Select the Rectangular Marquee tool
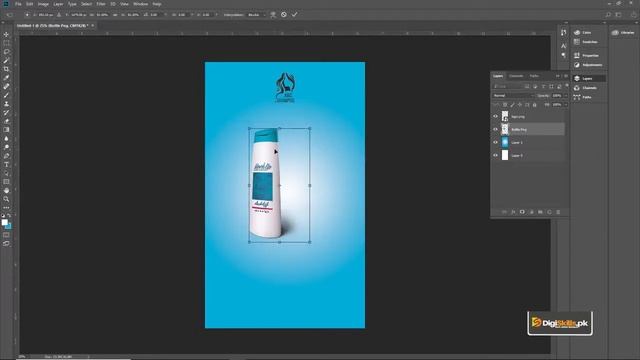The width and height of the screenshot is (640, 360). click(6, 43)
